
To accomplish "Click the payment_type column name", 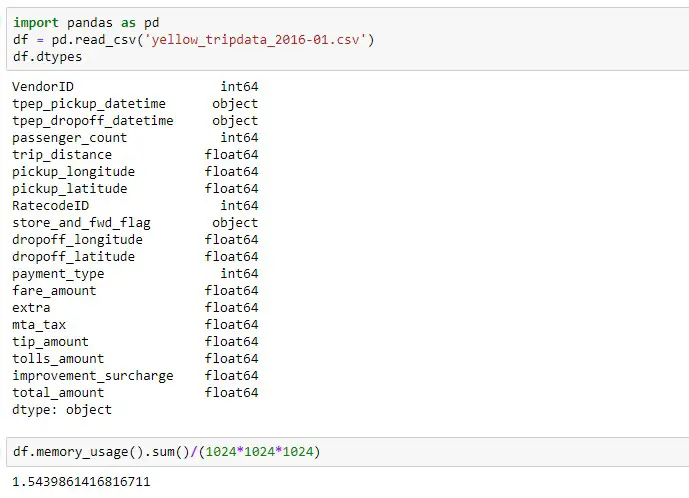I will [58, 274].
